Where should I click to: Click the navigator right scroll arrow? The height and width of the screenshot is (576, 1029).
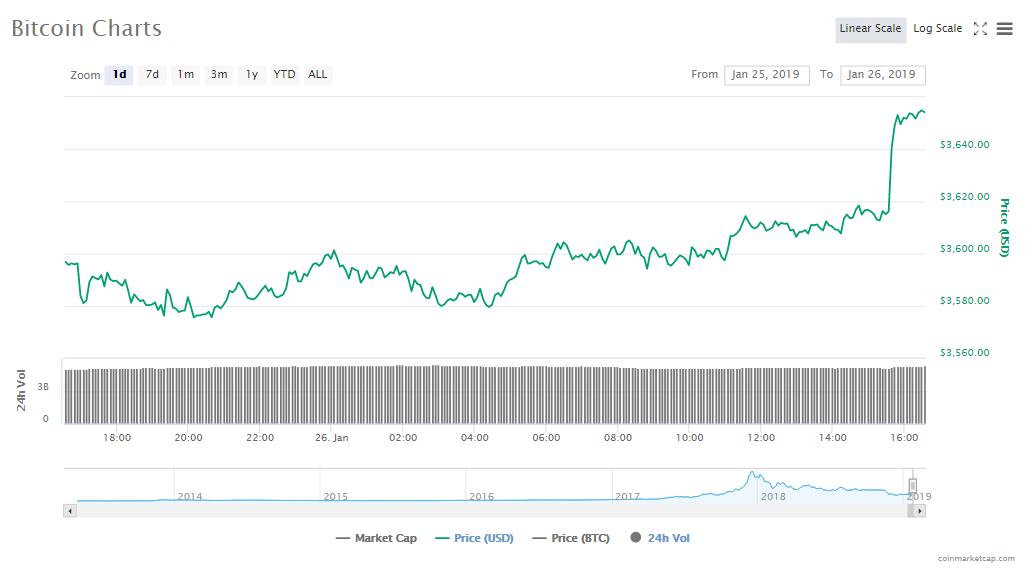point(919,511)
